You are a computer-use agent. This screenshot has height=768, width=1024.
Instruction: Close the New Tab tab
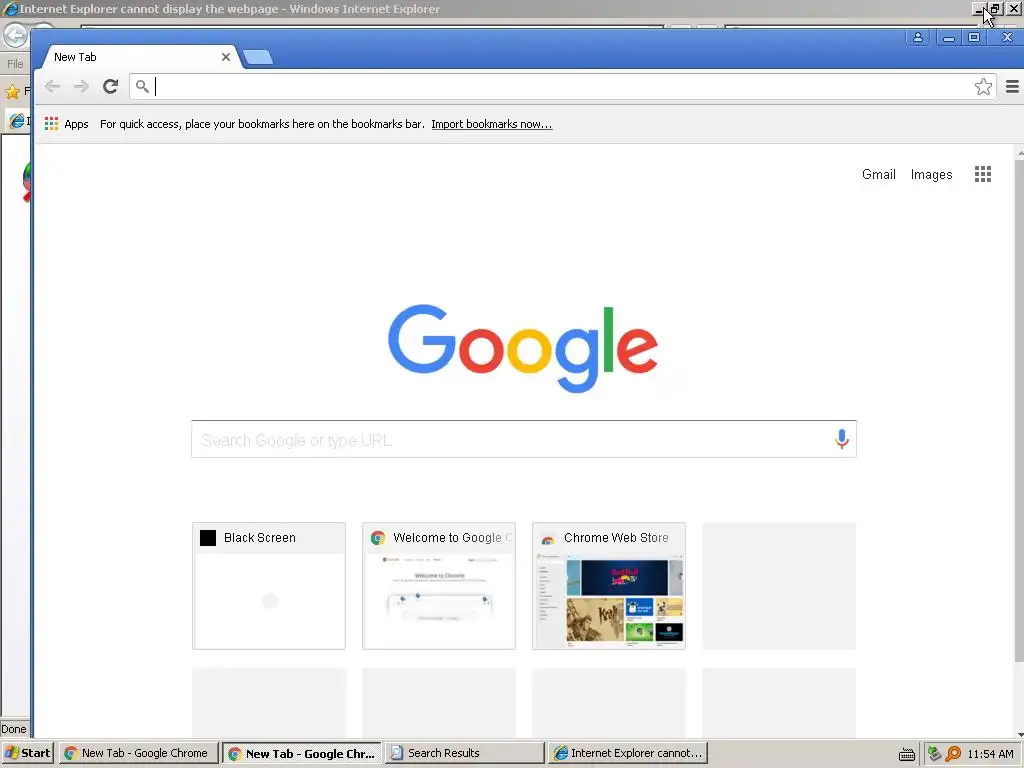pos(226,57)
